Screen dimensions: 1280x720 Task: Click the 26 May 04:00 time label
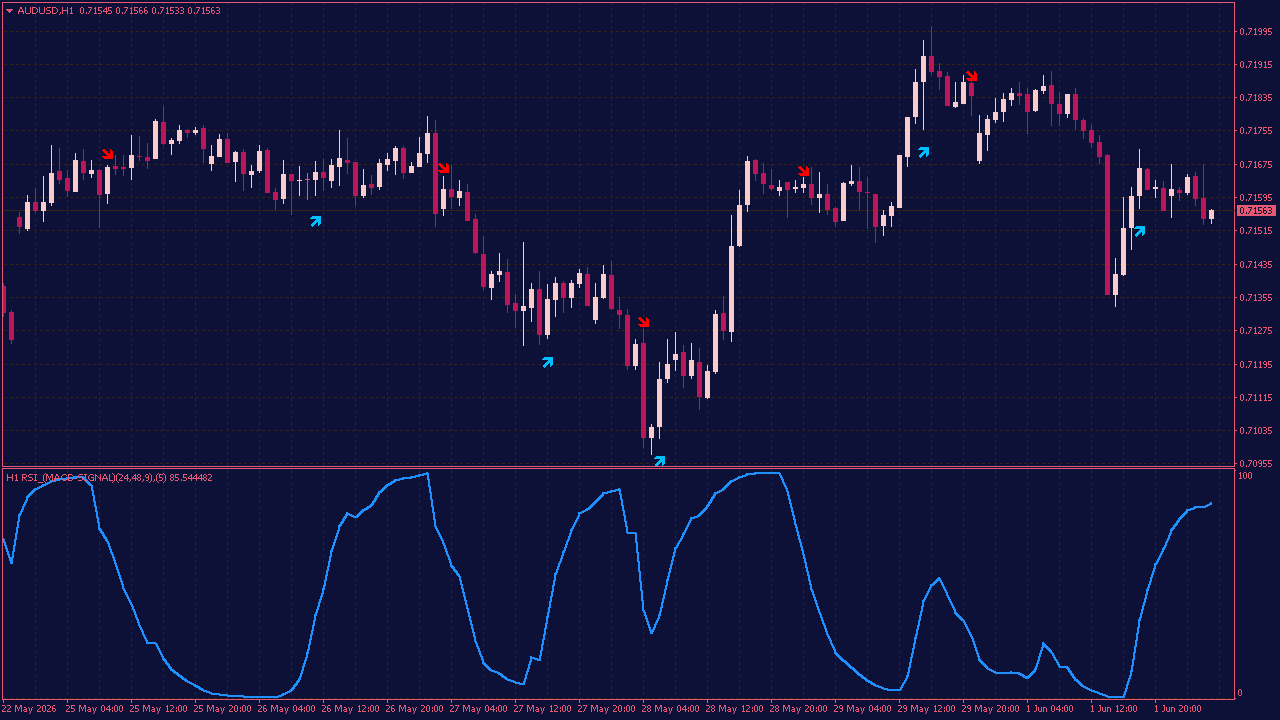click(286, 709)
